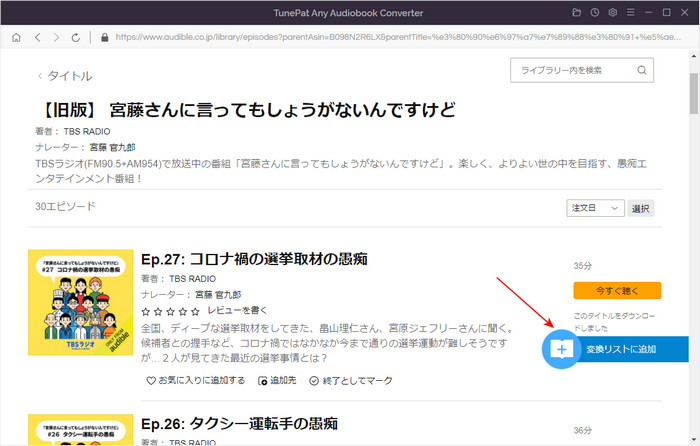700x446 pixels.
Task: Click the URL address field
Action: (398, 38)
